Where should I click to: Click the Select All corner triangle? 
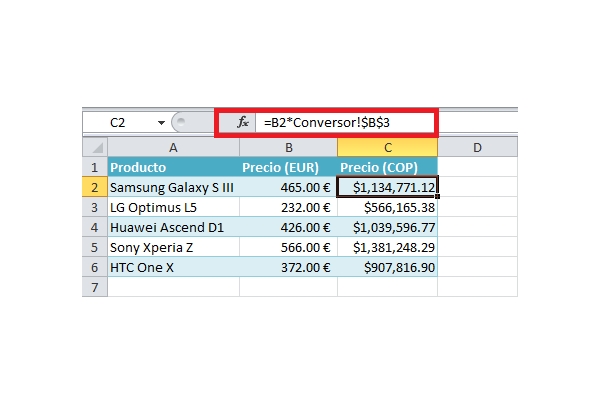pyautogui.click(x=95, y=147)
